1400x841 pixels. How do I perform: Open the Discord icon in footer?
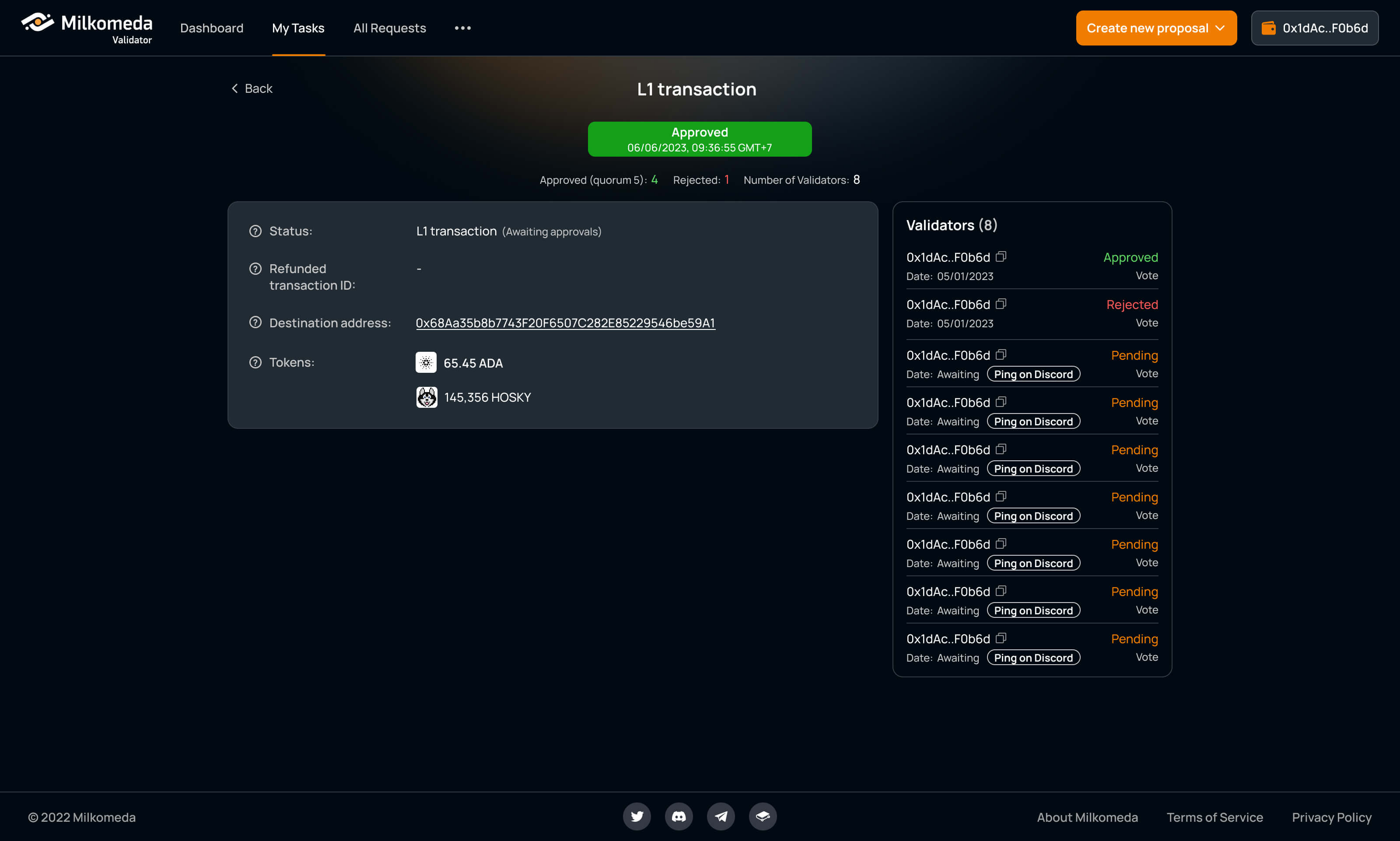(x=679, y=816)
